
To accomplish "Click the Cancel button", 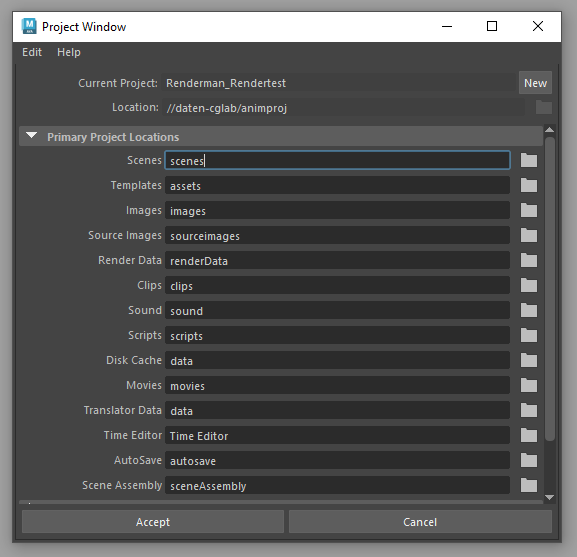I will click(x=420, y=522).
